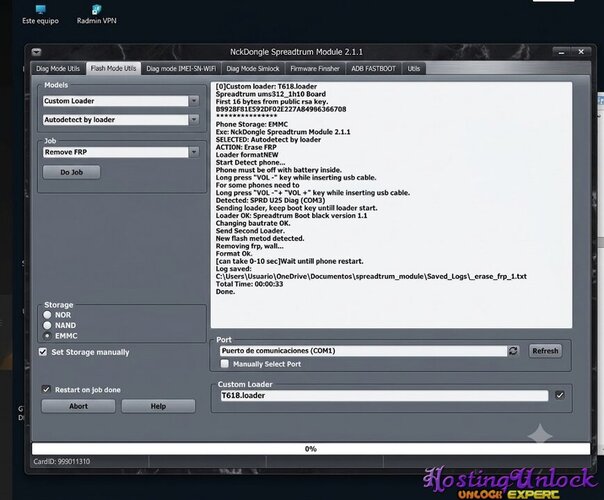The height and width of the screenshot is (500, 604).
Task: Click log line 'ACTION: Erase FRP'
Action: (246, 147)
